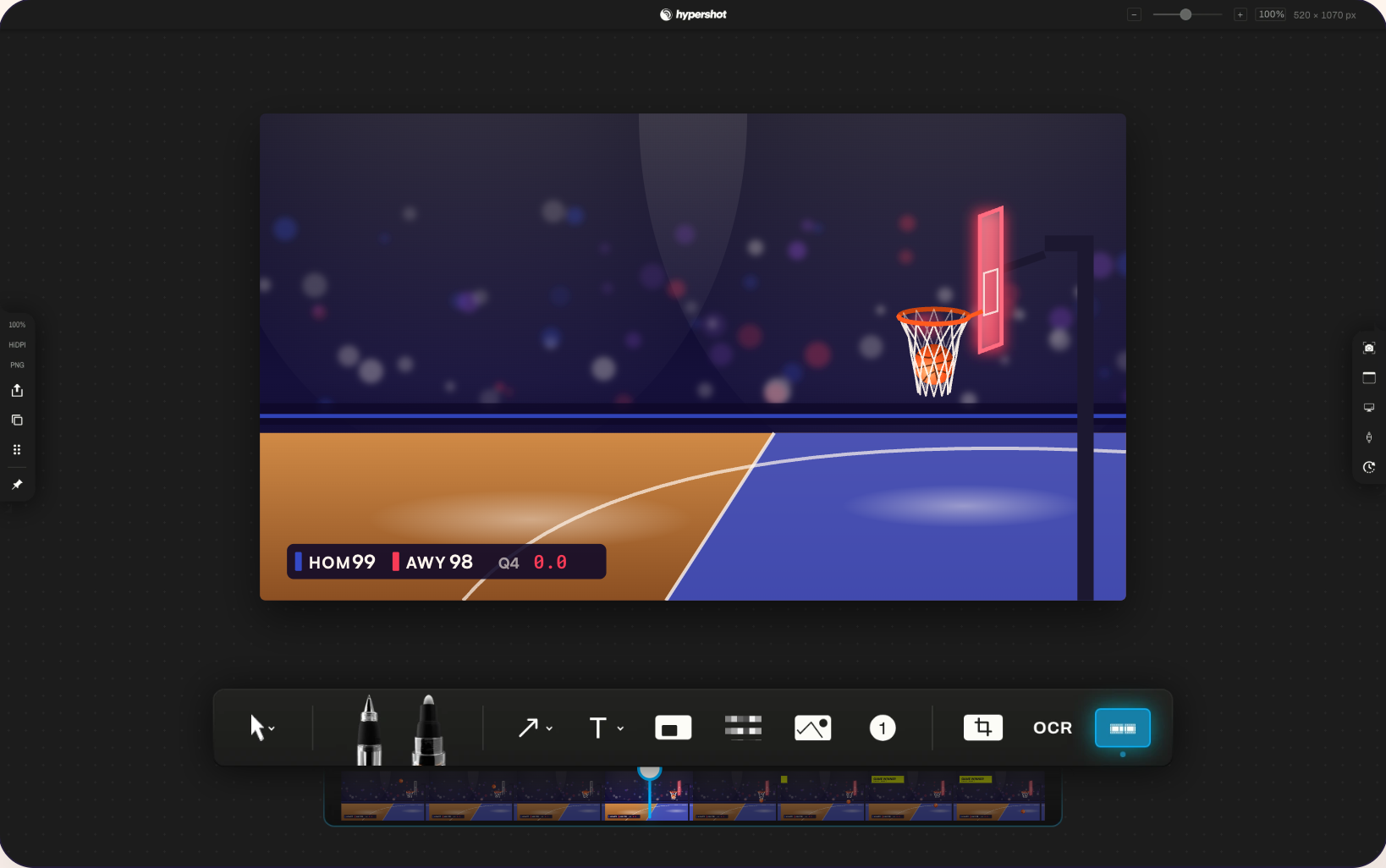Select the numbered step counter tool

[883, 728]
